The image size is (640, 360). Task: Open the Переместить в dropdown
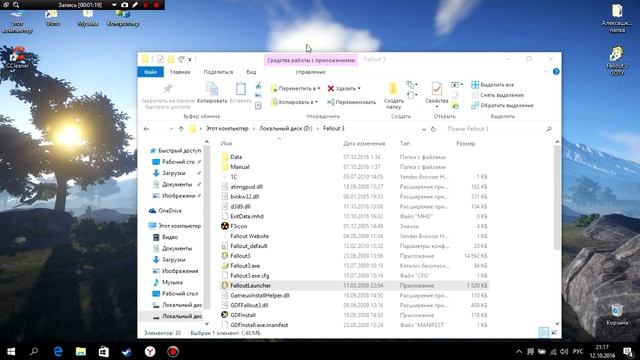point(296,88)
